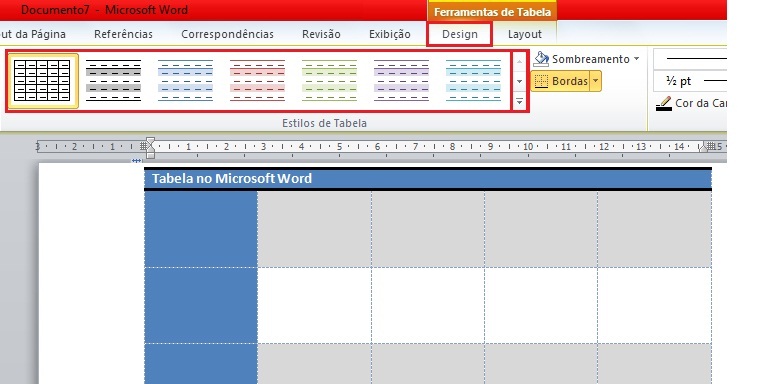Apply the green banded table style

329,81
